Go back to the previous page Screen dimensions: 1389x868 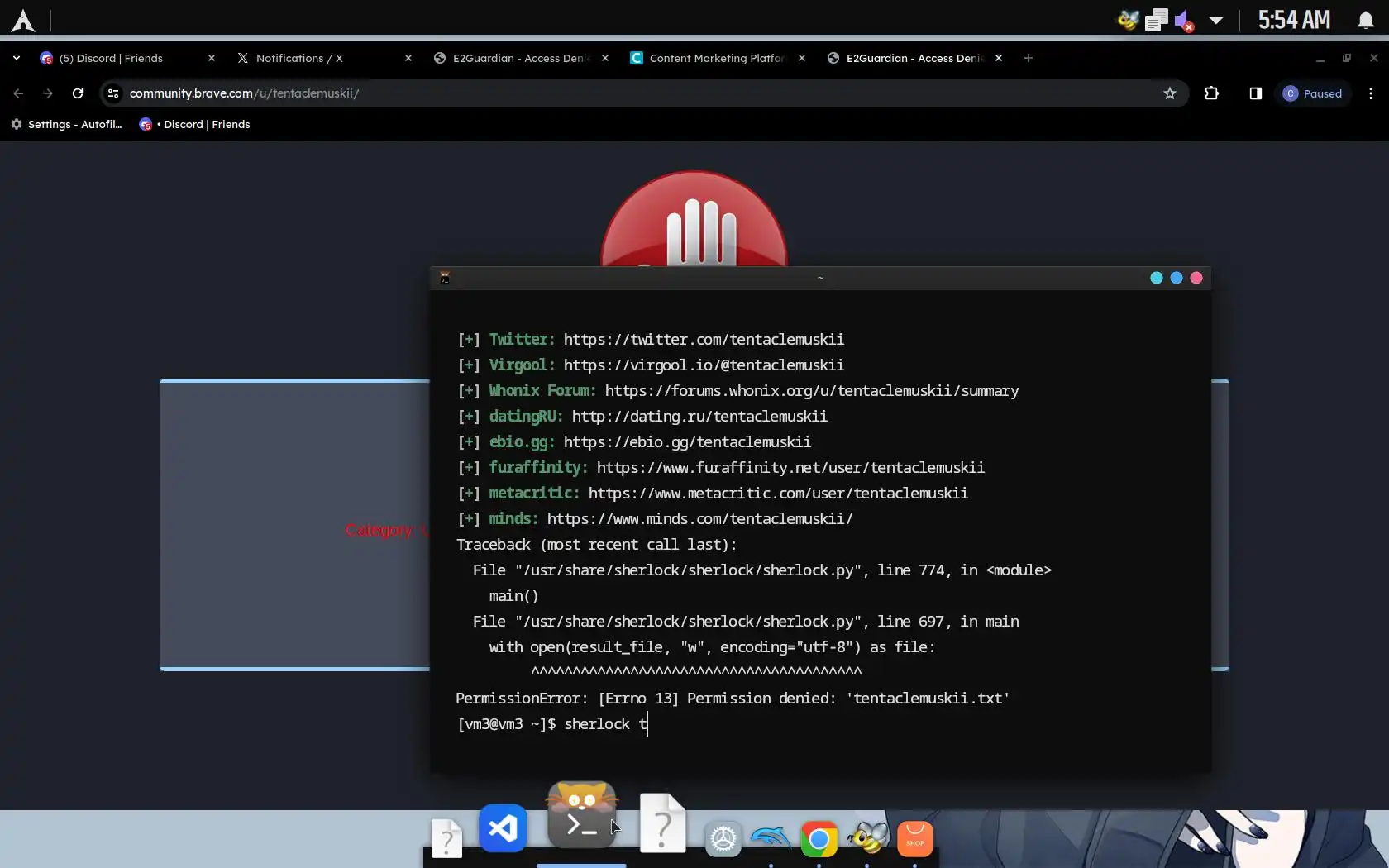(18, 93)
